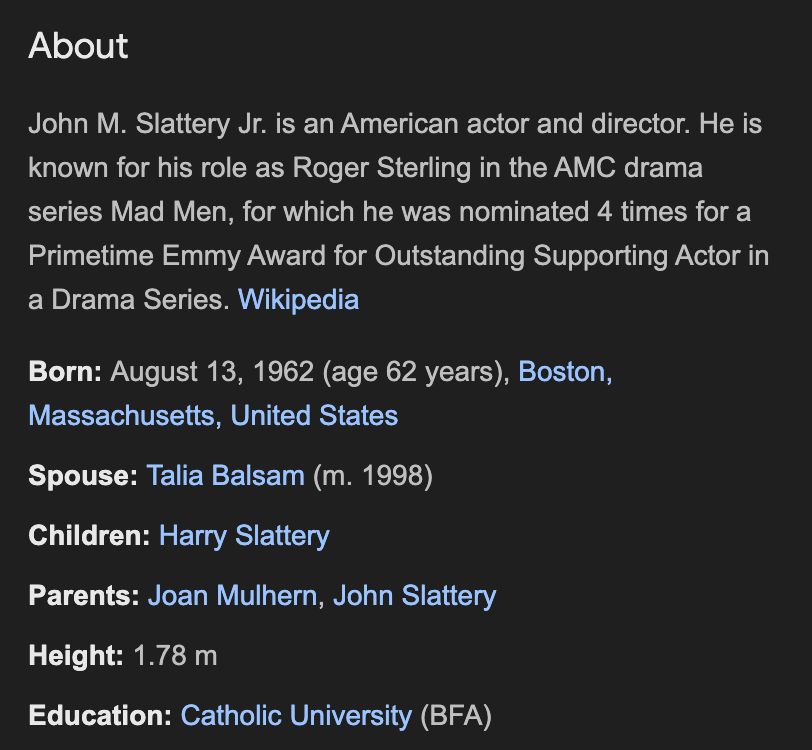Open the United States link
This screenshot has height=750, width=812.
[314, 415]
